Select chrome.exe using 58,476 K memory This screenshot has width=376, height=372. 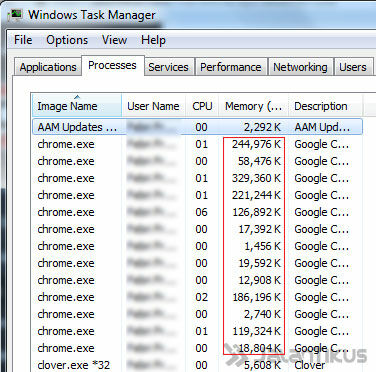coord(197,161)
